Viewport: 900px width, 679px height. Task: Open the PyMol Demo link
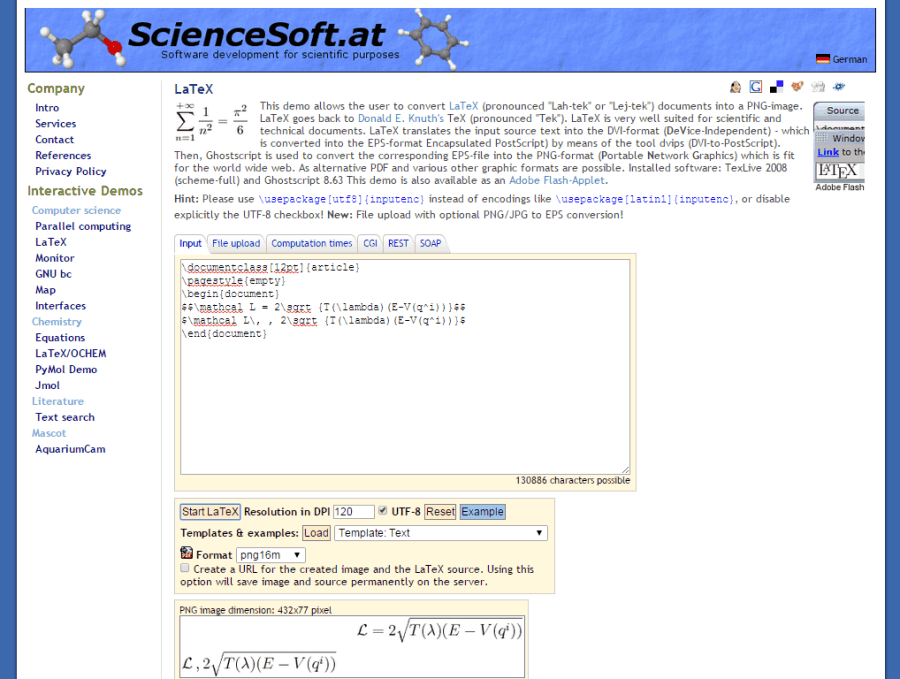tap(66, 370)
